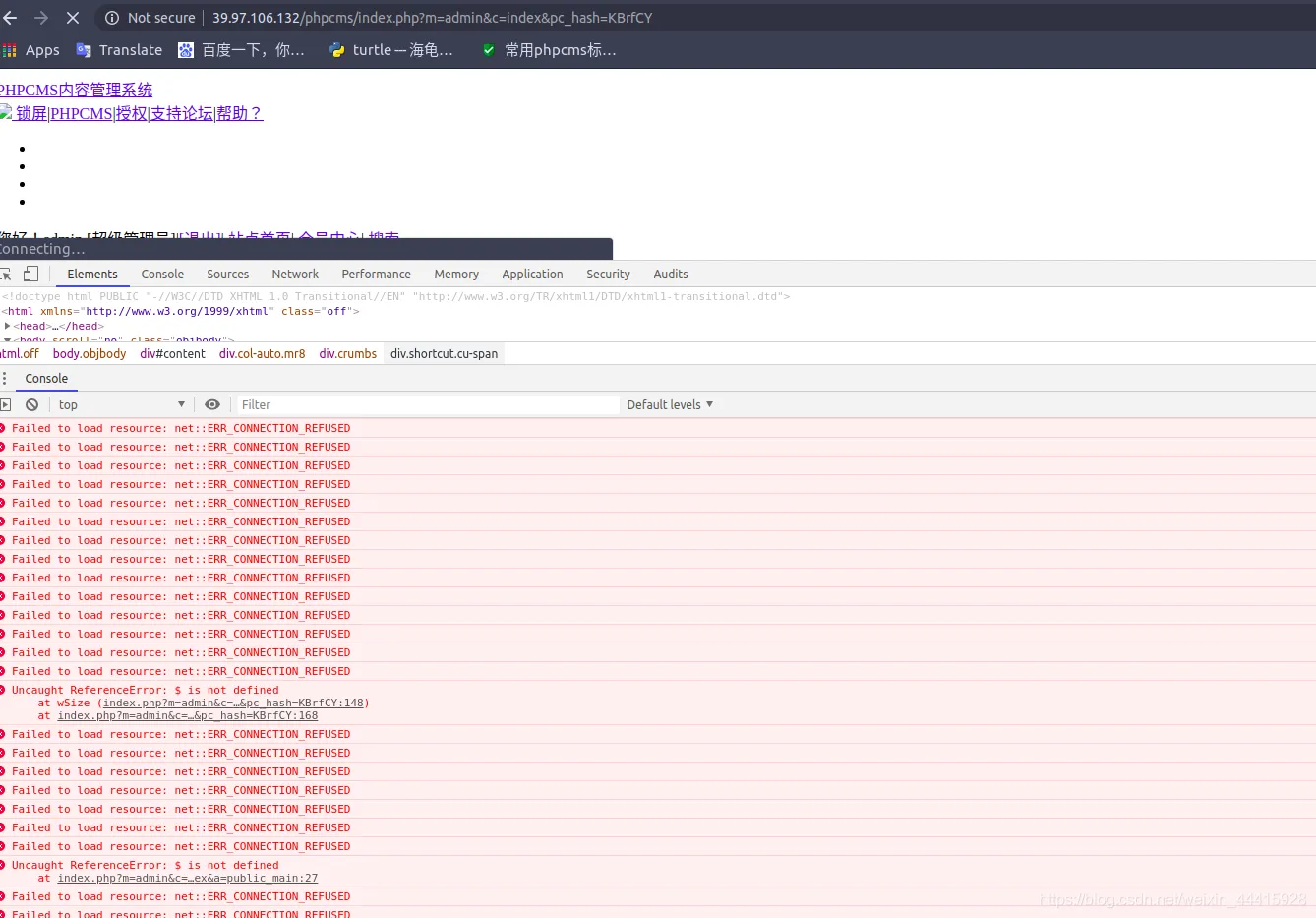Toggle the device toolbar in DevTools
This screenshot has height=918, width=1316.
click(31, 275)
